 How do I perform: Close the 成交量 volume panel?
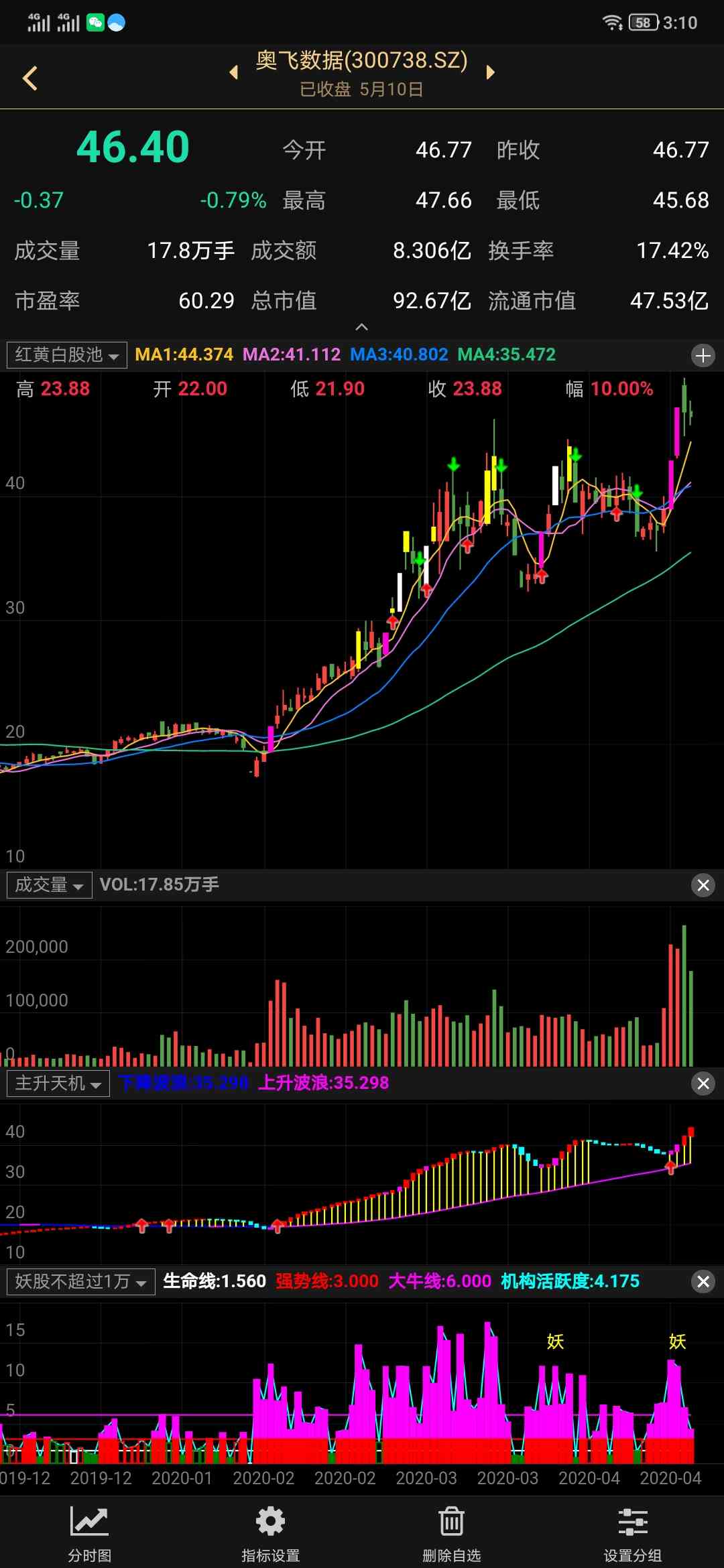click(x=703, y=885)
